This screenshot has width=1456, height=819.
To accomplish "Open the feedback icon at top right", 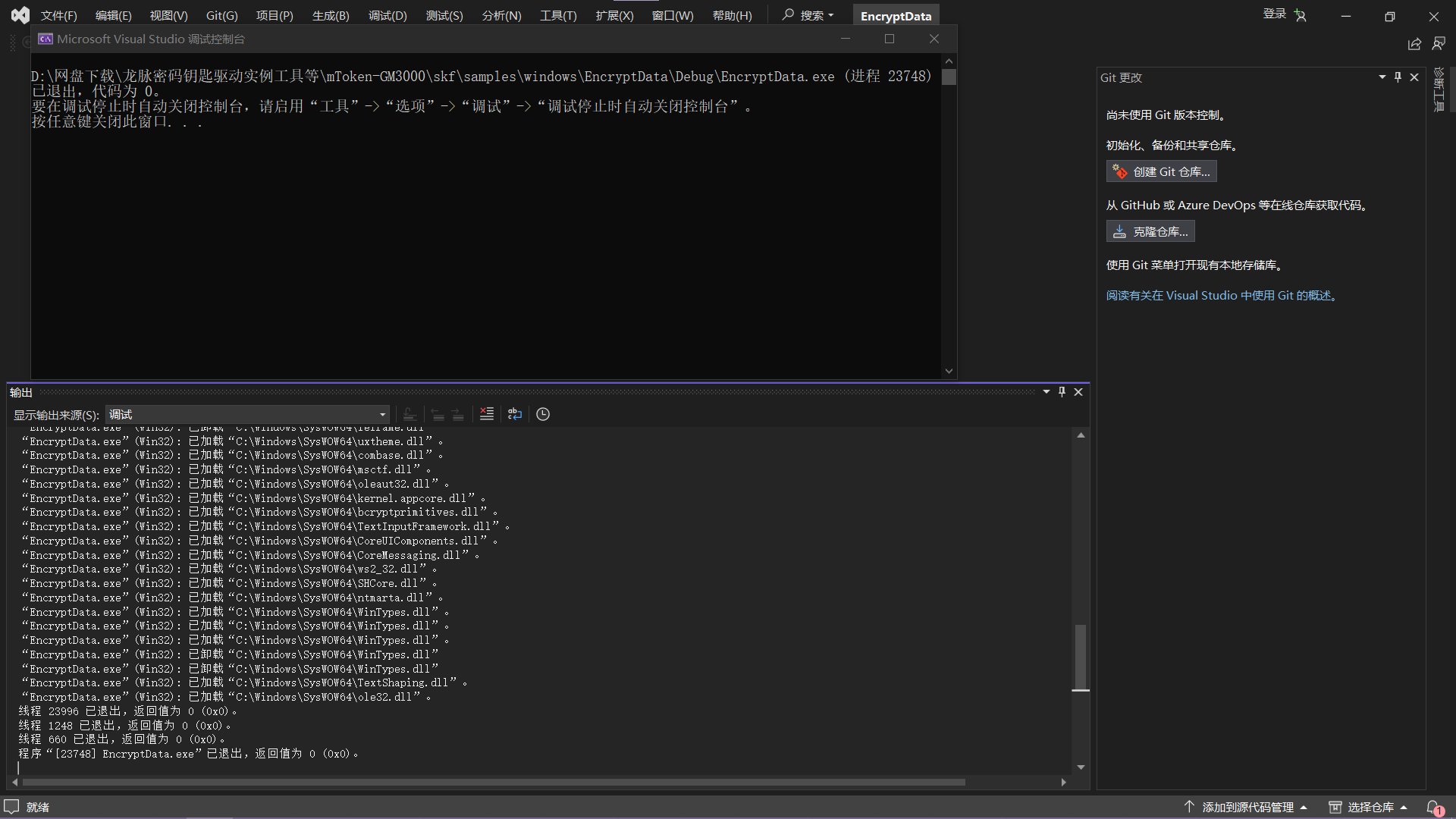I will pos(1439,44).
